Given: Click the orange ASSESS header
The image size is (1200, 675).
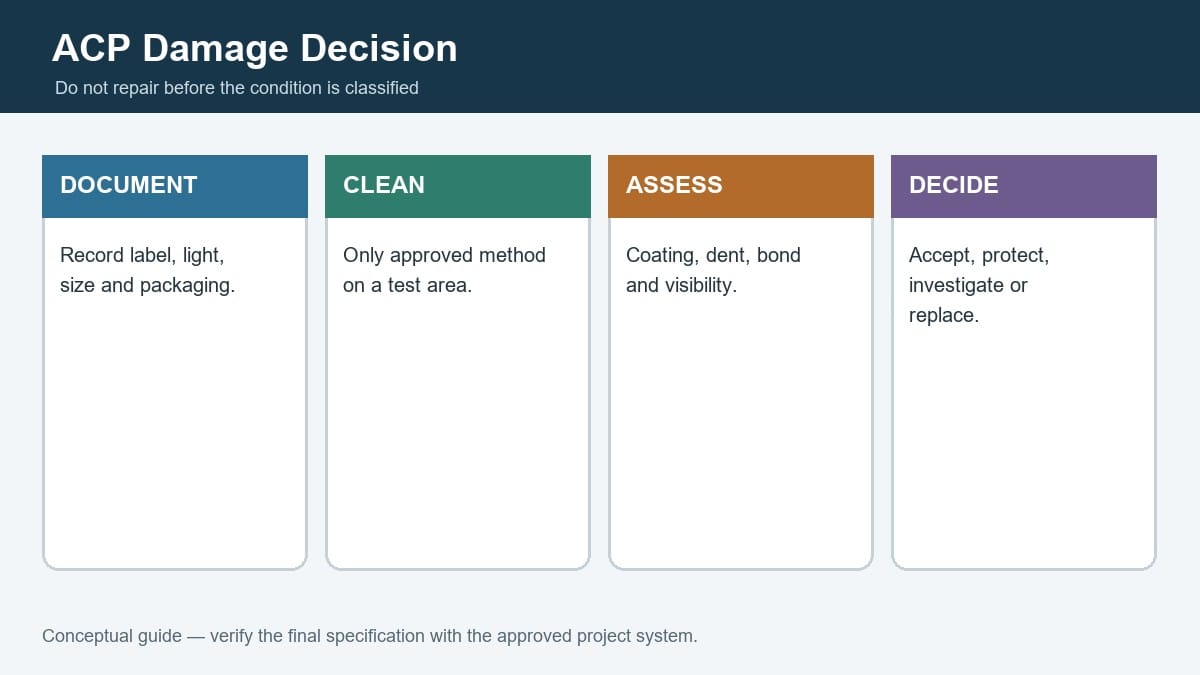Looking at the screenshot, I should click(x=741, y=186).
